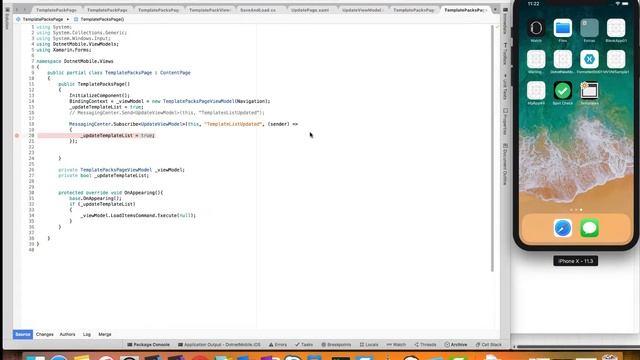Open the Watch app on the simulator
This screenshot has width=640, height=360.
pyautogui.click(x=536, y=29)
